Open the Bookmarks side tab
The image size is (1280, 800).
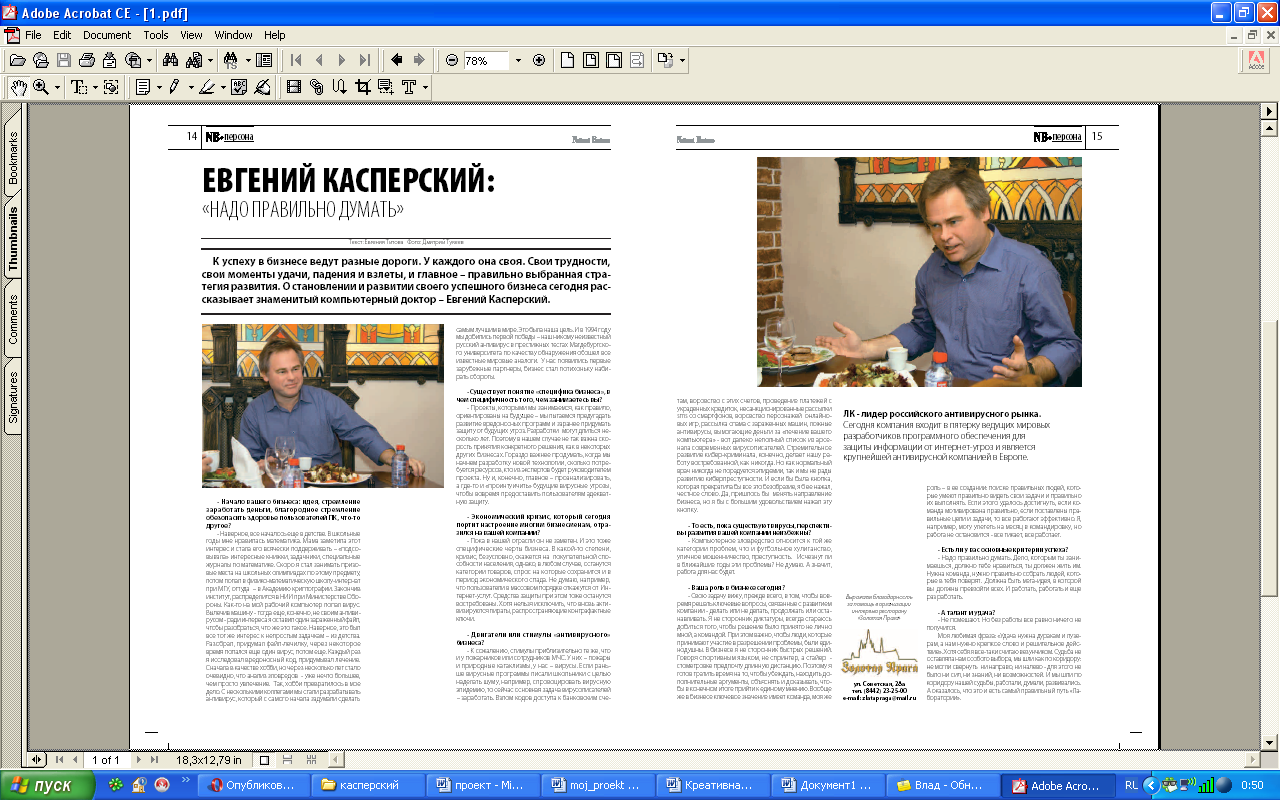13,157
